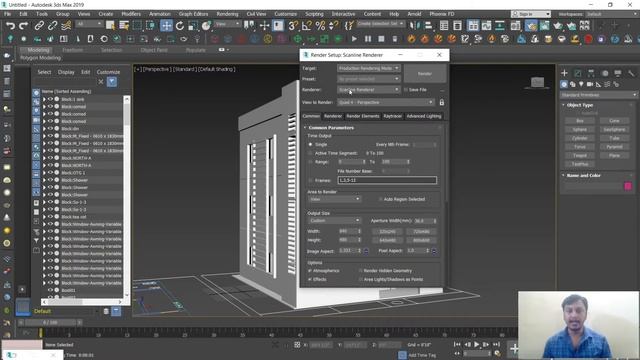Click the Render Setup teapot icon
Image resolution: width=640 pixels, height=360 pixels.
[x=531, y=26]
